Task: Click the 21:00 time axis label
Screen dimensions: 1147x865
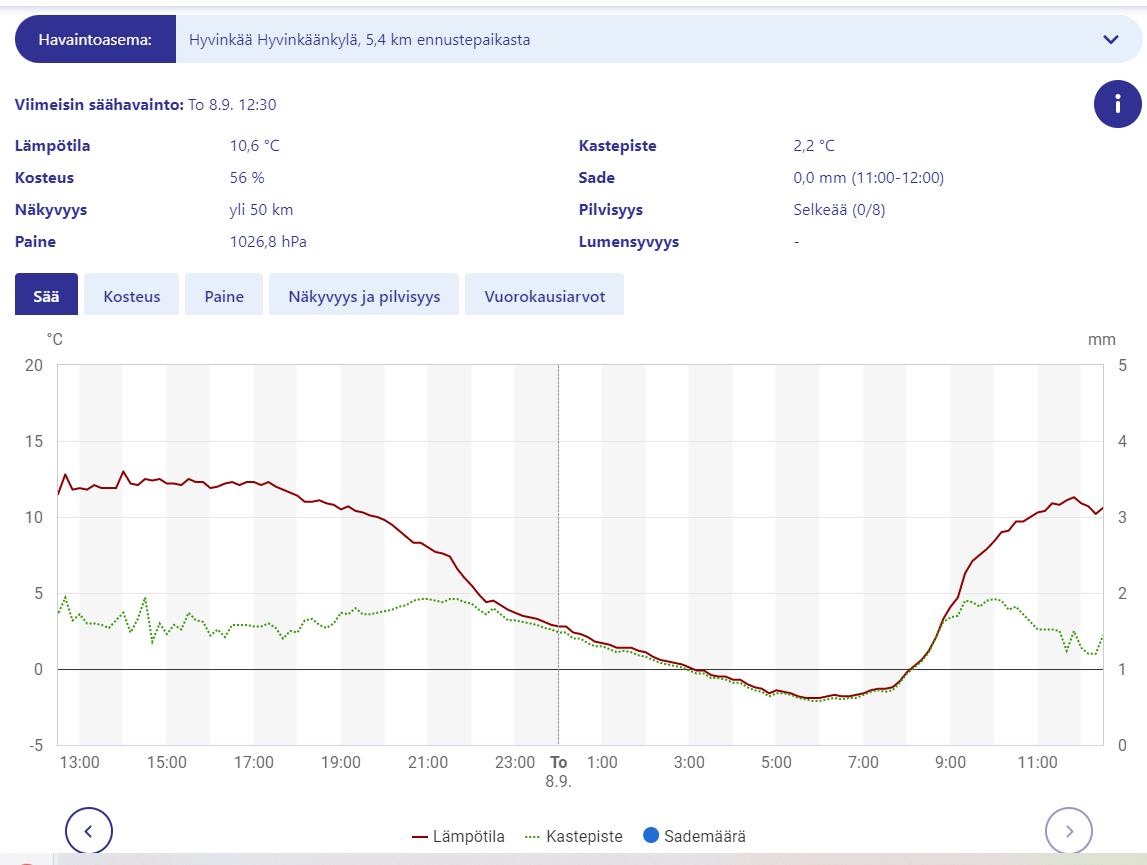Action: (428, 762)
